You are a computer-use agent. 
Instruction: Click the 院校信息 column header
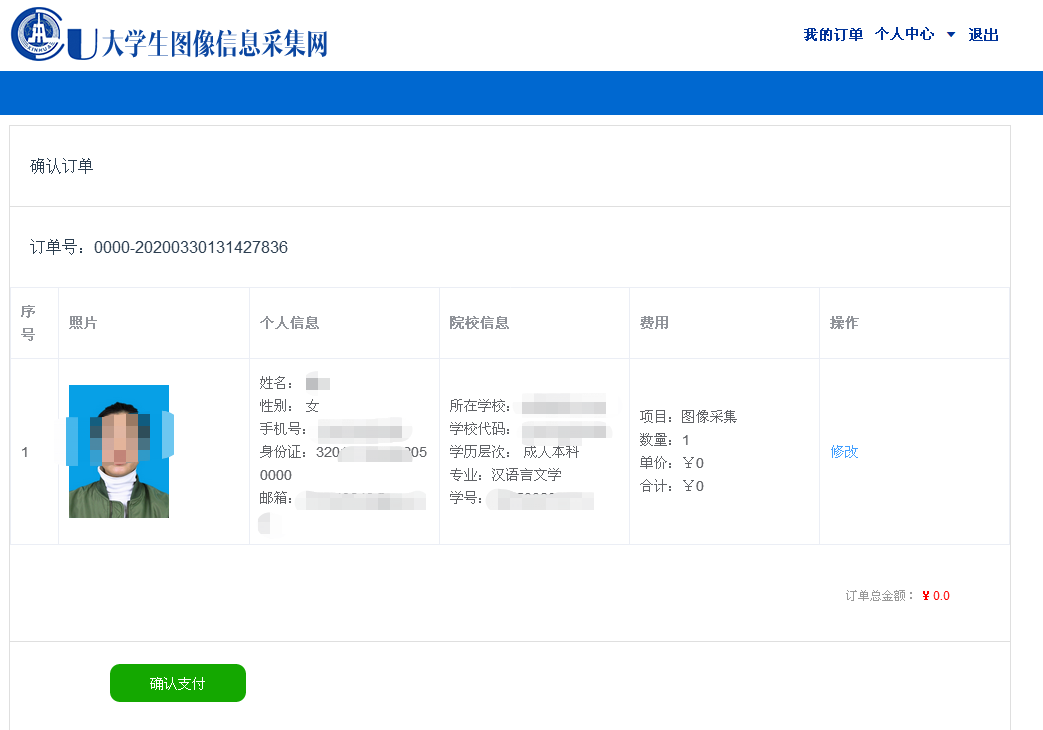coord(479,323)
